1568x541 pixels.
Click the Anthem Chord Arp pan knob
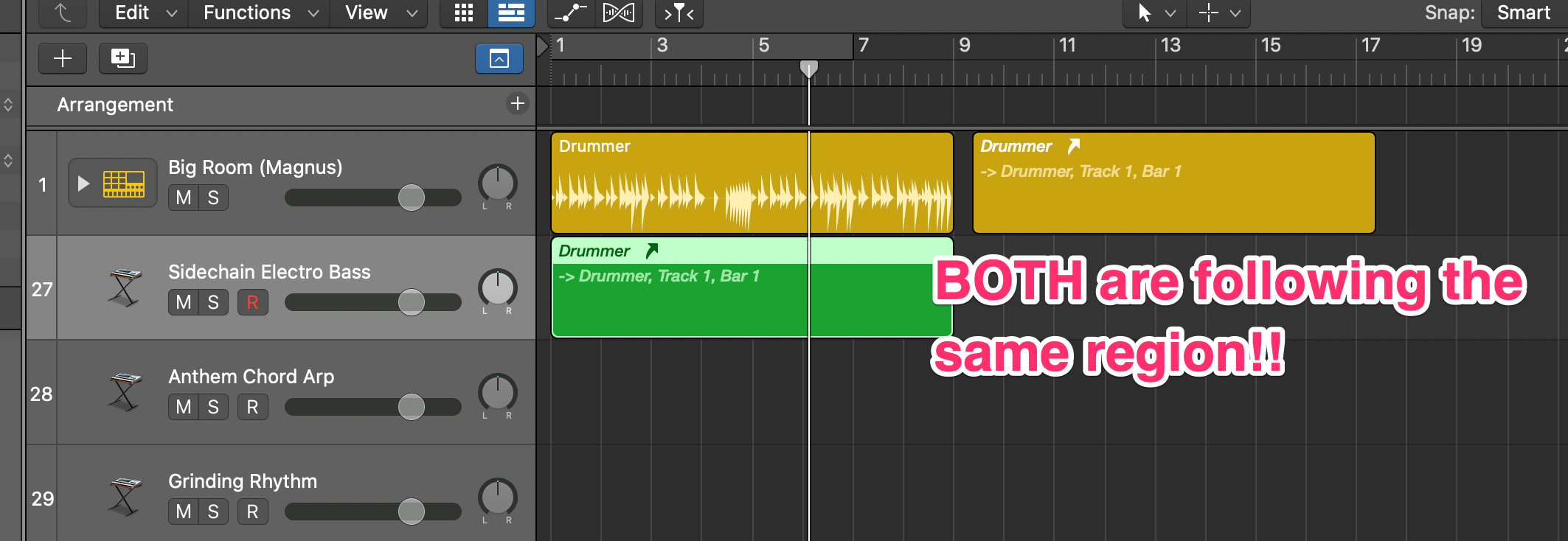498,393
